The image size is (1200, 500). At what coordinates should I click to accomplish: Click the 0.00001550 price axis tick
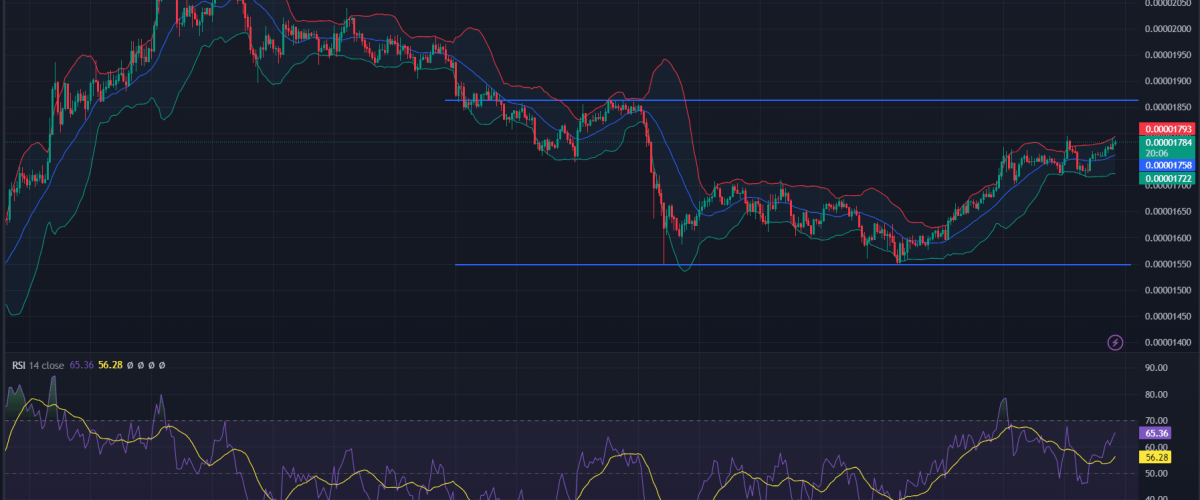coord(1168,264)
